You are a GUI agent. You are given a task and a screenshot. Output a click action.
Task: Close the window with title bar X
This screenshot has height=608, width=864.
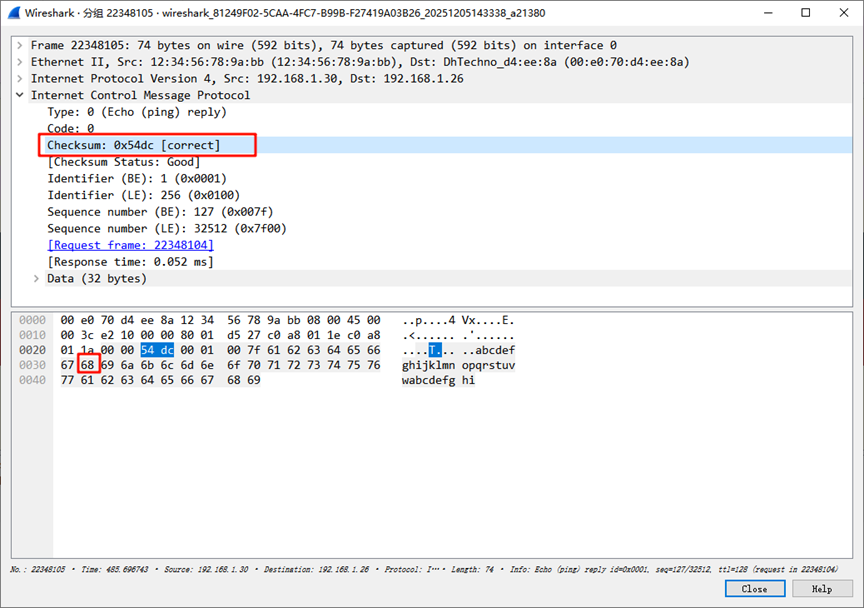(x=844, y=13)
